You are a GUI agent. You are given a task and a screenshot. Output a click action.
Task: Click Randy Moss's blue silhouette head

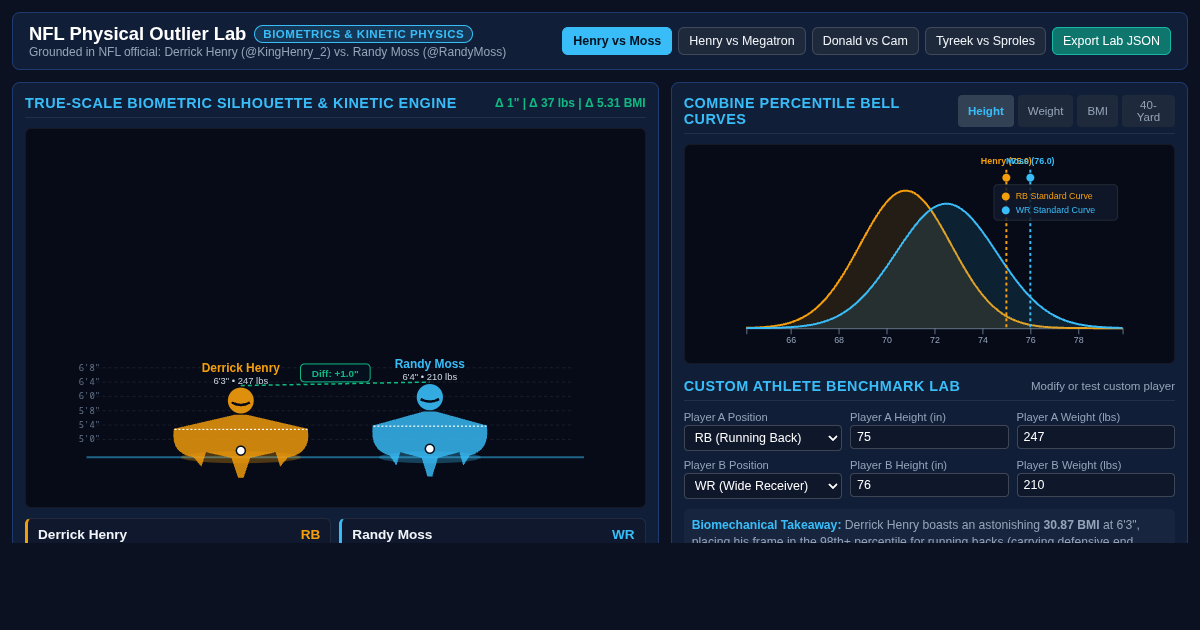point(430,397)
